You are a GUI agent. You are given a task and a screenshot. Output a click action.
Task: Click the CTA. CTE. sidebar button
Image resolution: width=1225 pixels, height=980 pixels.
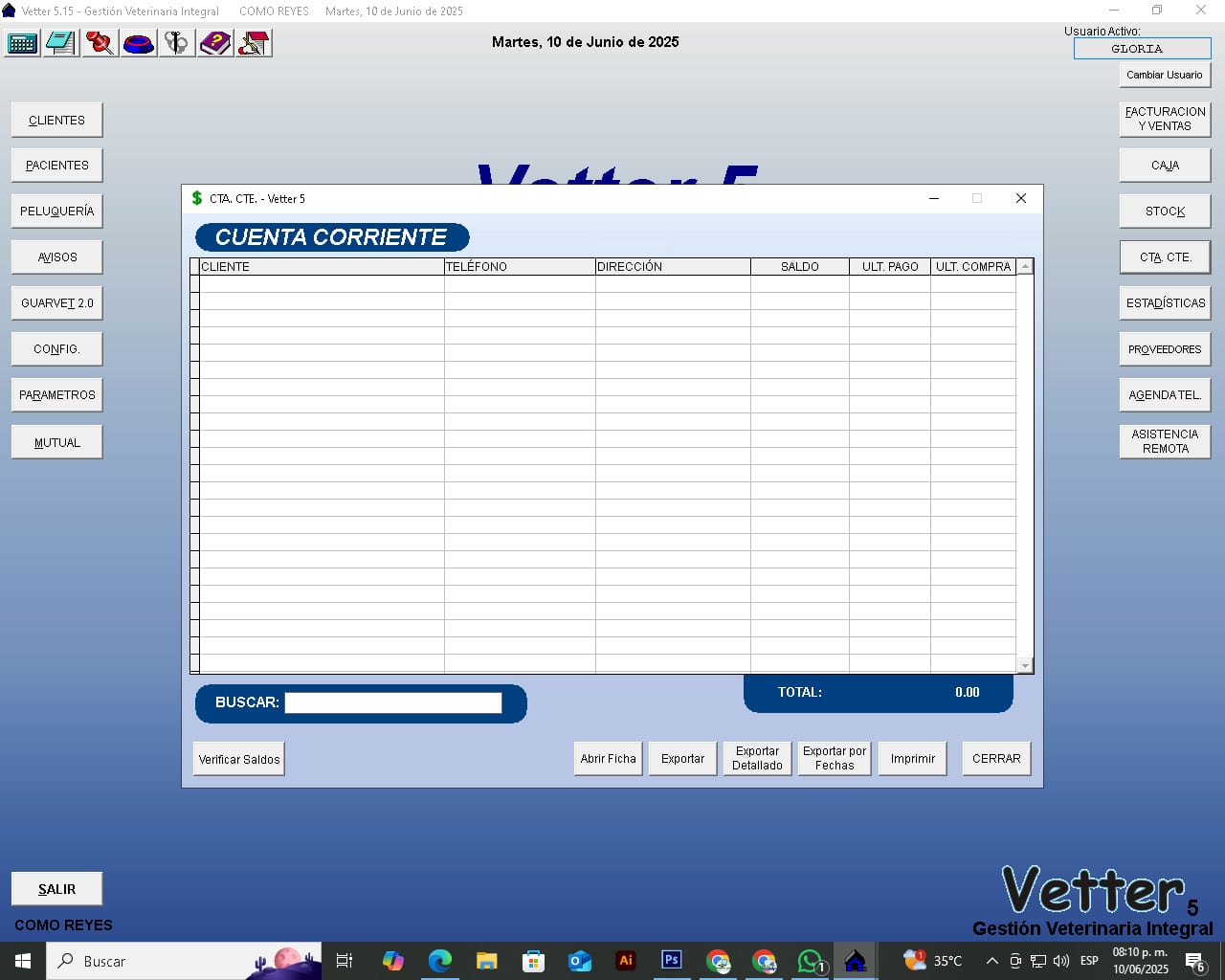(1165, 256)
